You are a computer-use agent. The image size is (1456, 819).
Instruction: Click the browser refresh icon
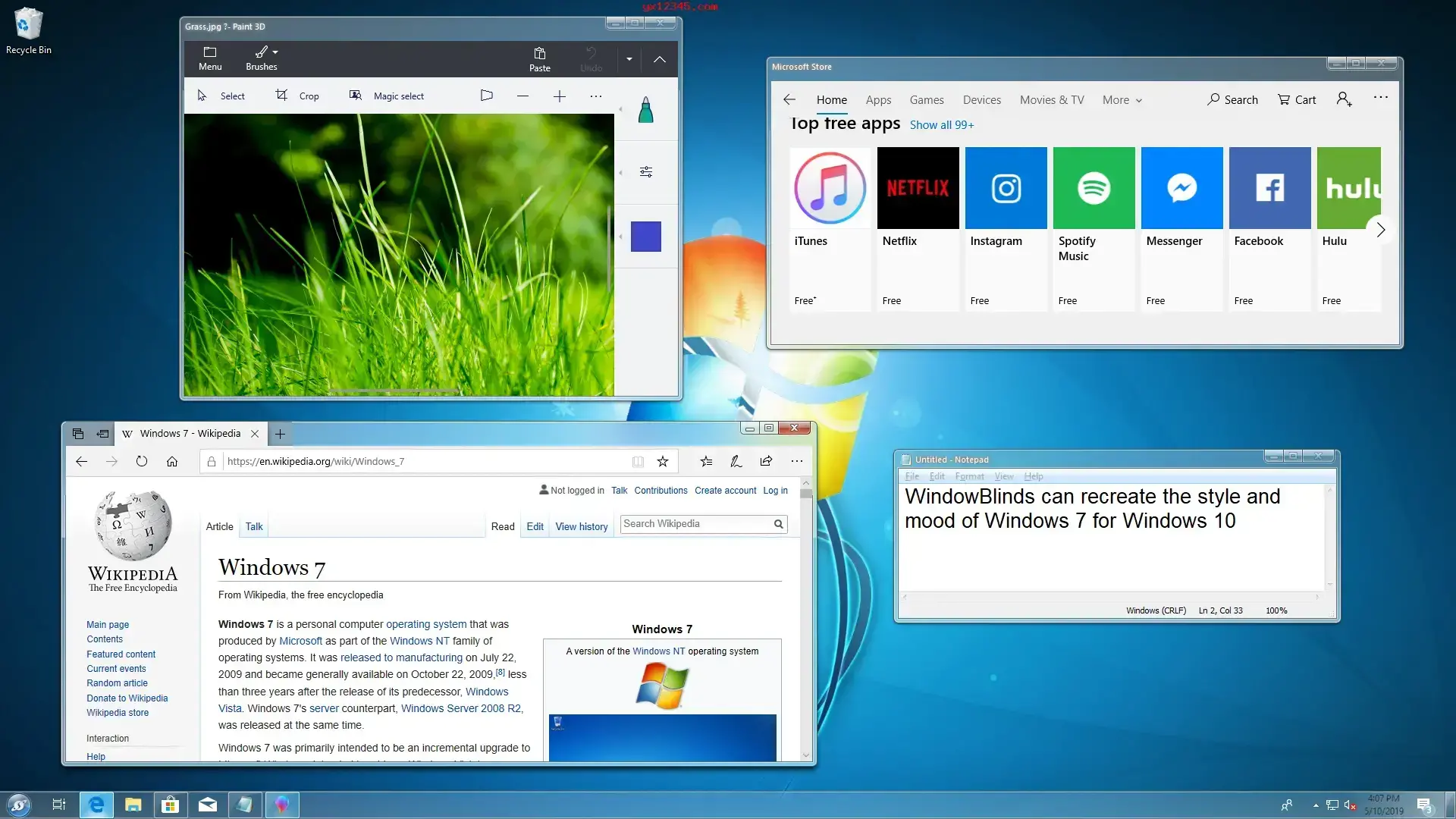(x=142, y=461)
